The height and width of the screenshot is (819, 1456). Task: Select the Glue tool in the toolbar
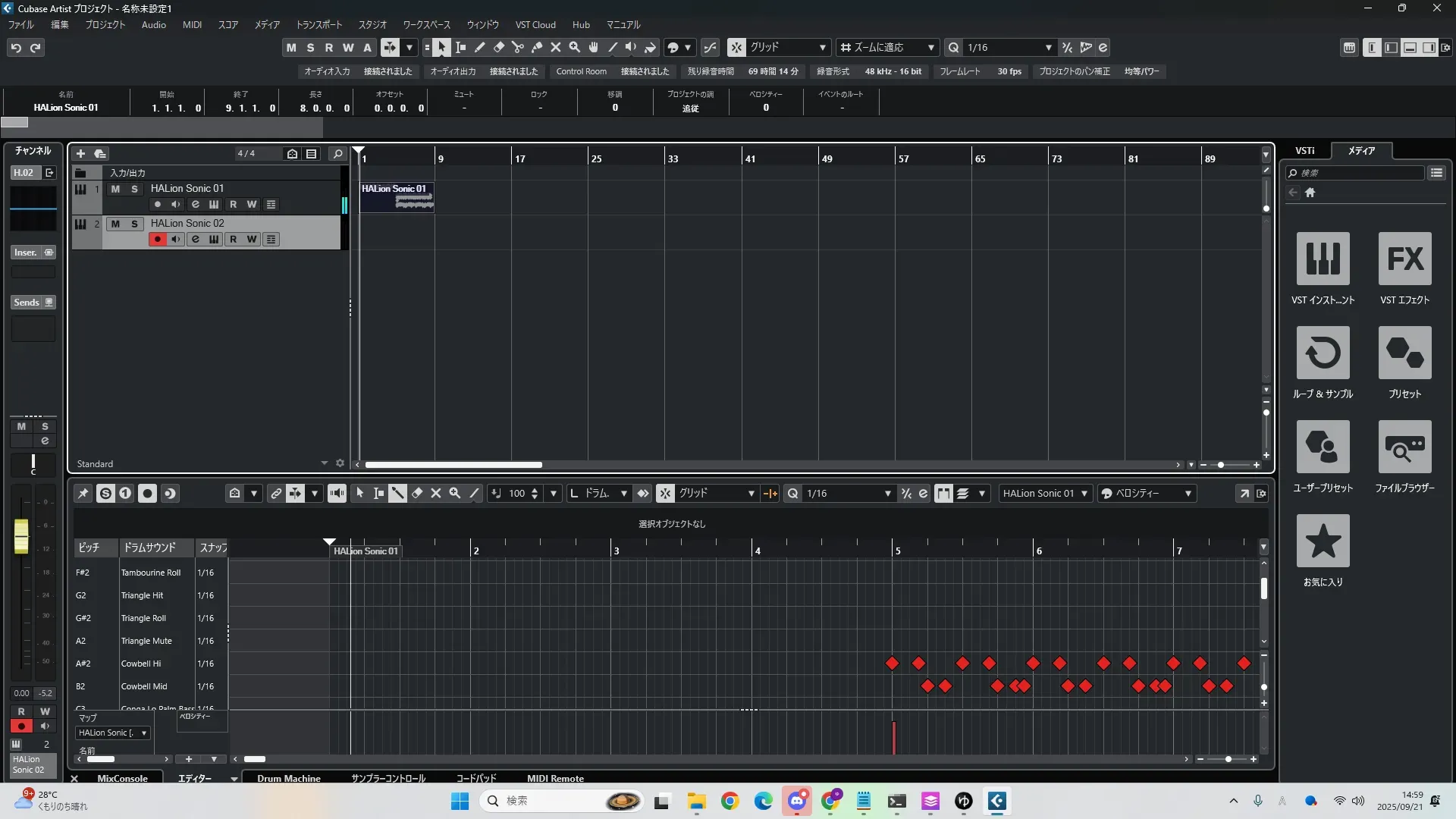(x=537, y=48)
